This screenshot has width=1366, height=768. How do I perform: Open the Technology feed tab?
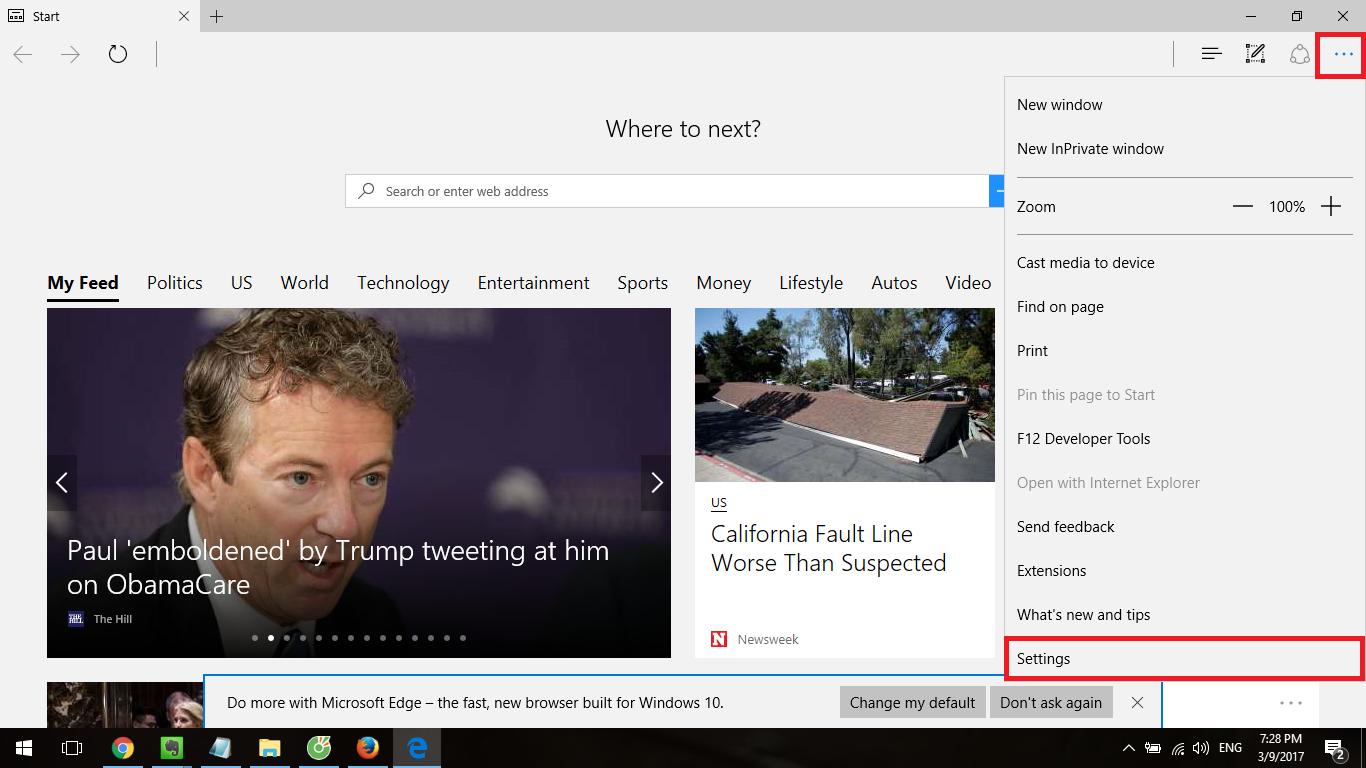click(x=403, y=283)
